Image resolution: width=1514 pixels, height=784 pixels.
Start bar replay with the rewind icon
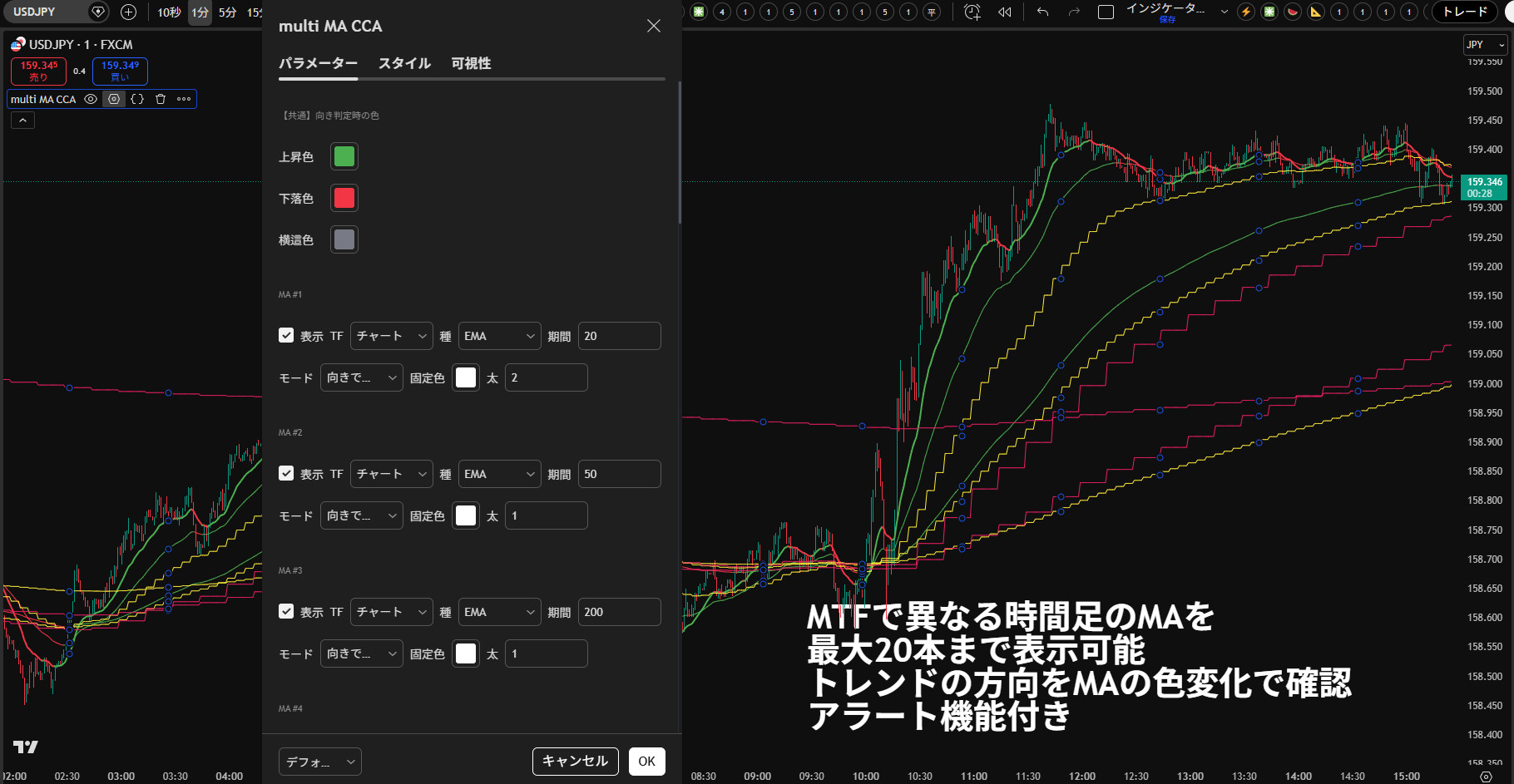click(x=1005, y=12)
